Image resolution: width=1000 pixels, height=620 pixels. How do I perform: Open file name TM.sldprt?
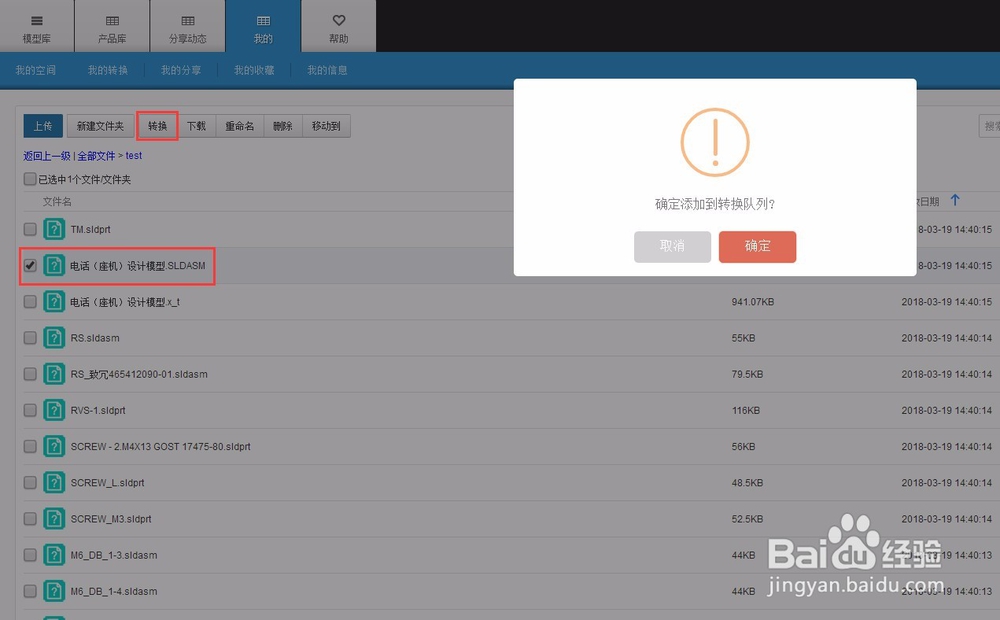point(91,230)
